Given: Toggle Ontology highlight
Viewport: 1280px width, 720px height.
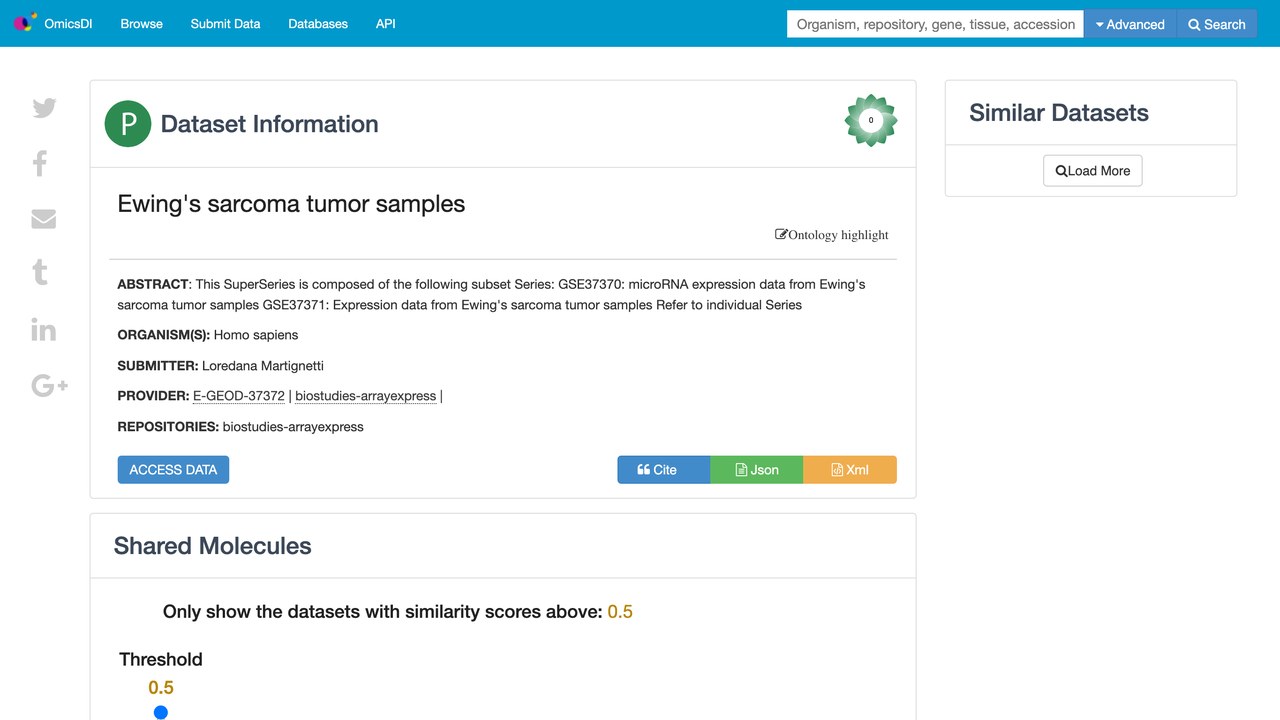Looking at the screenshot, I should 832,235.
